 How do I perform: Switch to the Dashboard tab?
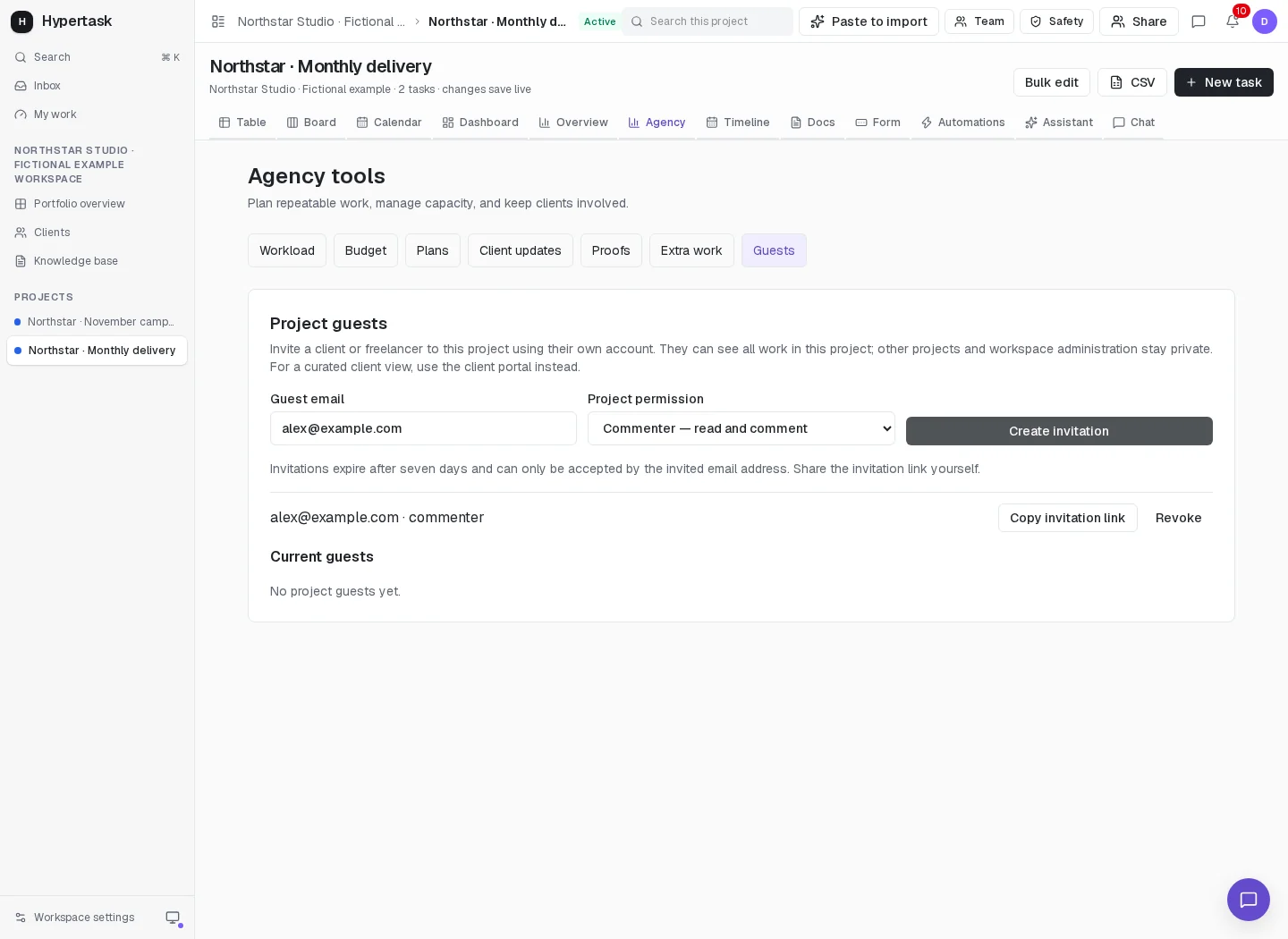[x=480, y=123]
